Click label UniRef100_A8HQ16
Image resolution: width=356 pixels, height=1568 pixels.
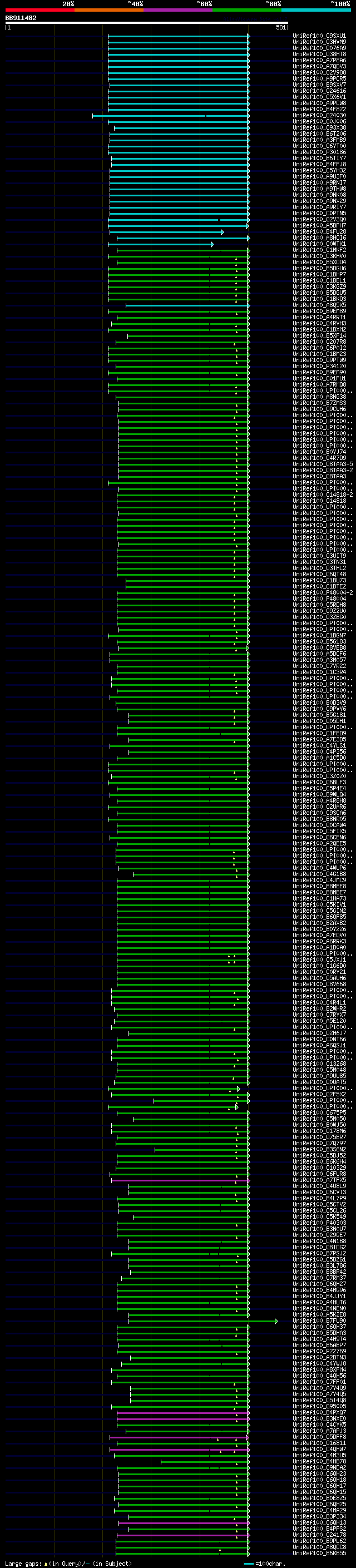319,238
